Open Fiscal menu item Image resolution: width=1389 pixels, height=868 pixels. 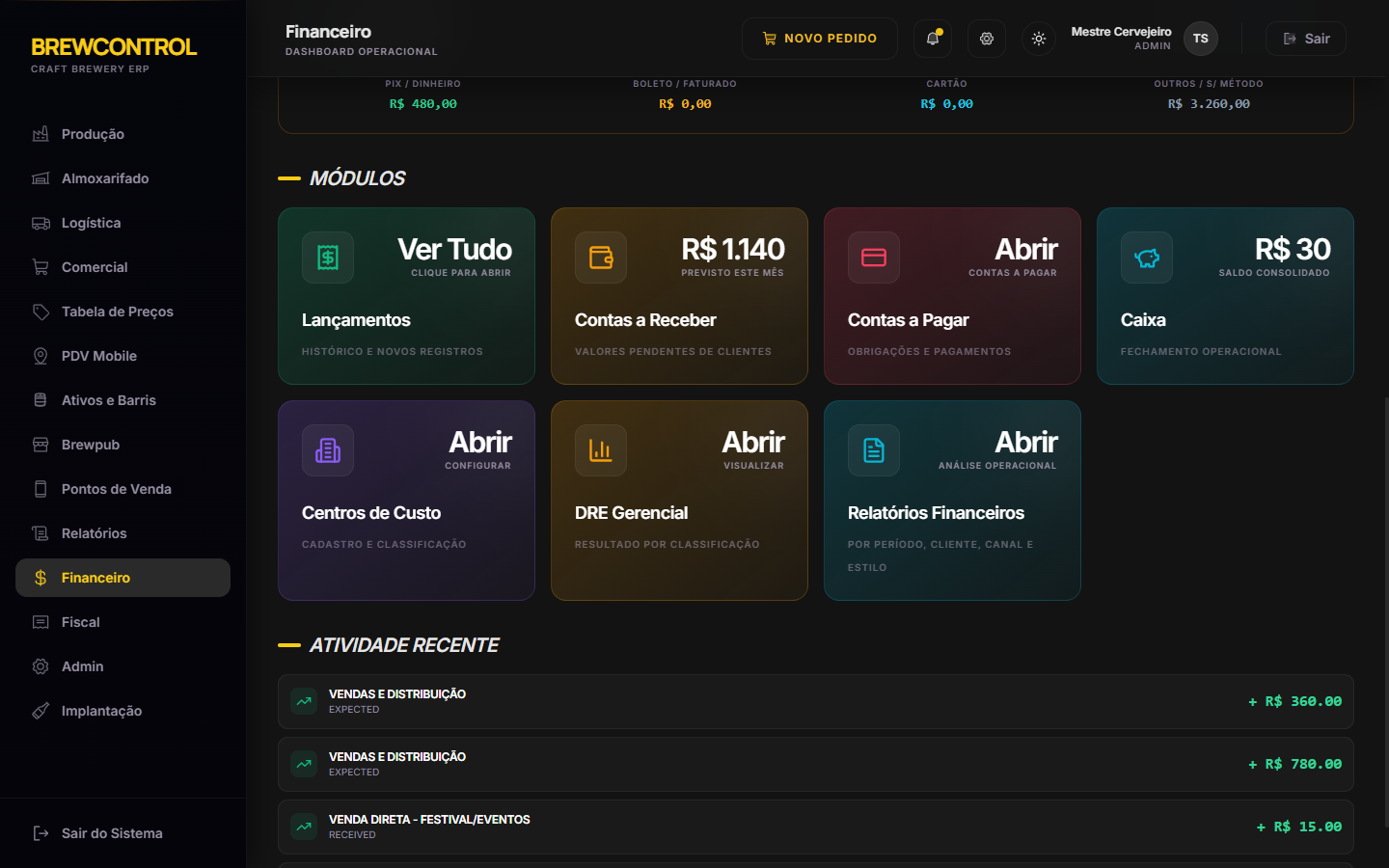click(123, 622)
